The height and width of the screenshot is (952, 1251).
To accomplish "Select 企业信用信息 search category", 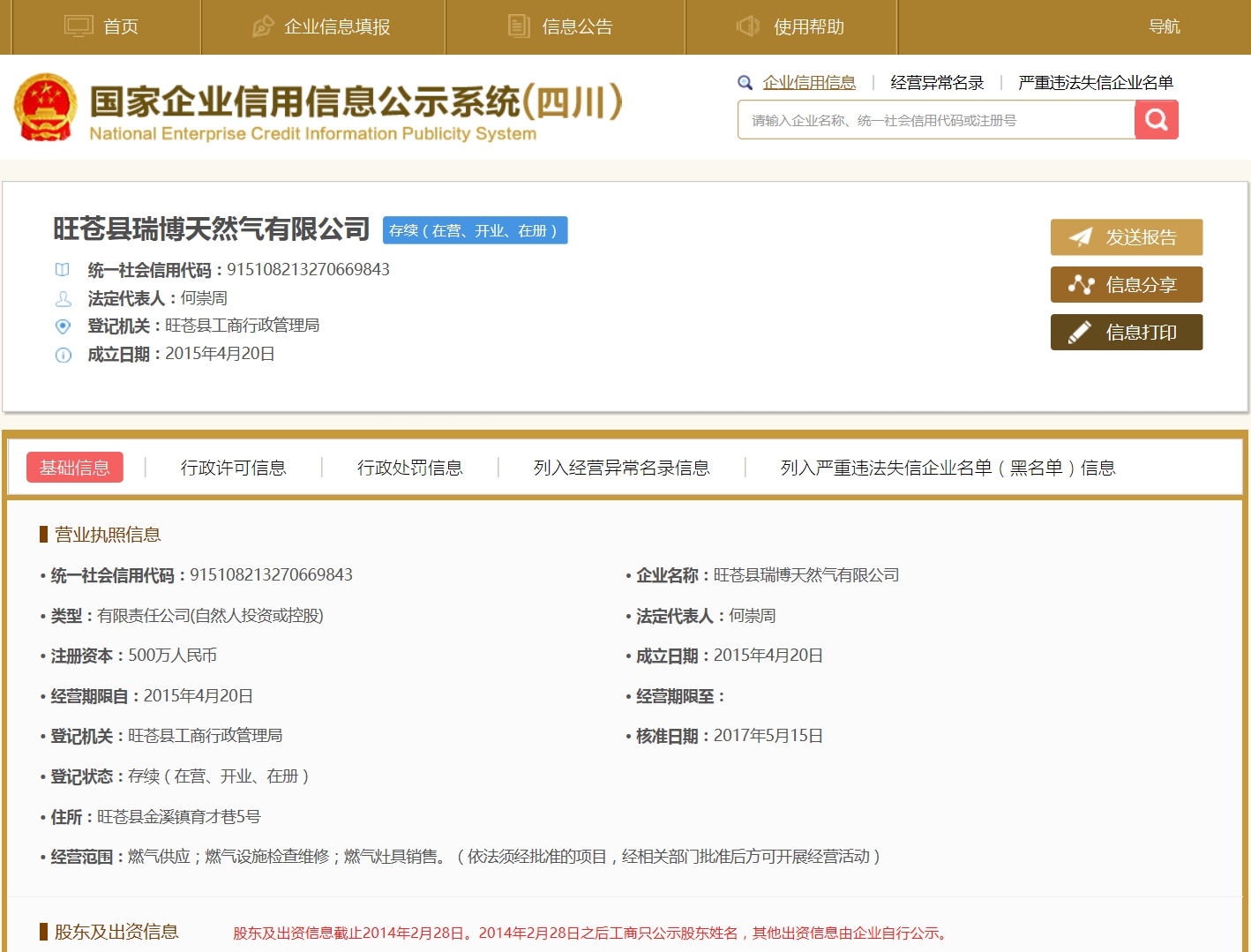I will coord(809,83).
